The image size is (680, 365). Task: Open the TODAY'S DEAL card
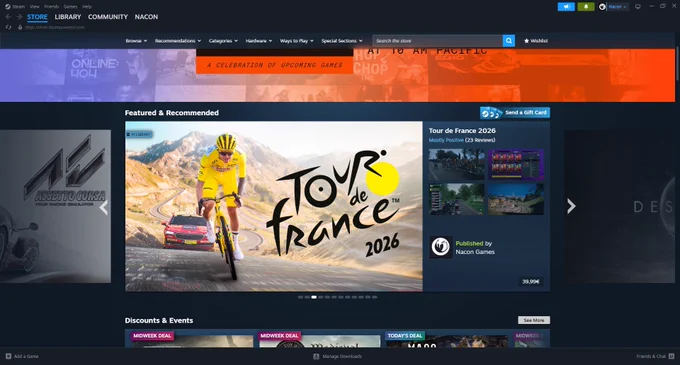pyautogui.click(x=447, y=339)
